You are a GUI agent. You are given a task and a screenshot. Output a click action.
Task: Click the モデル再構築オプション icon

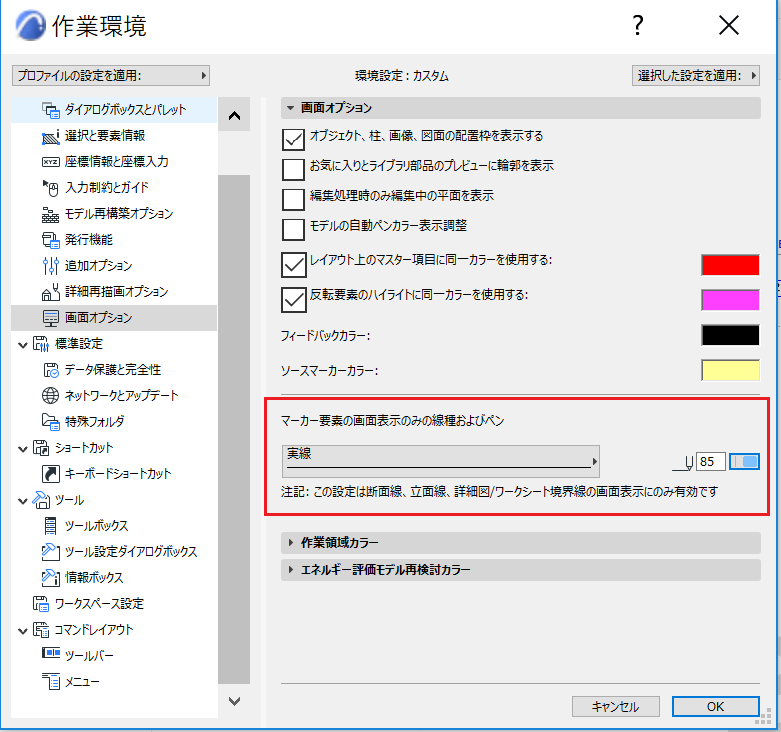[51, 214]
